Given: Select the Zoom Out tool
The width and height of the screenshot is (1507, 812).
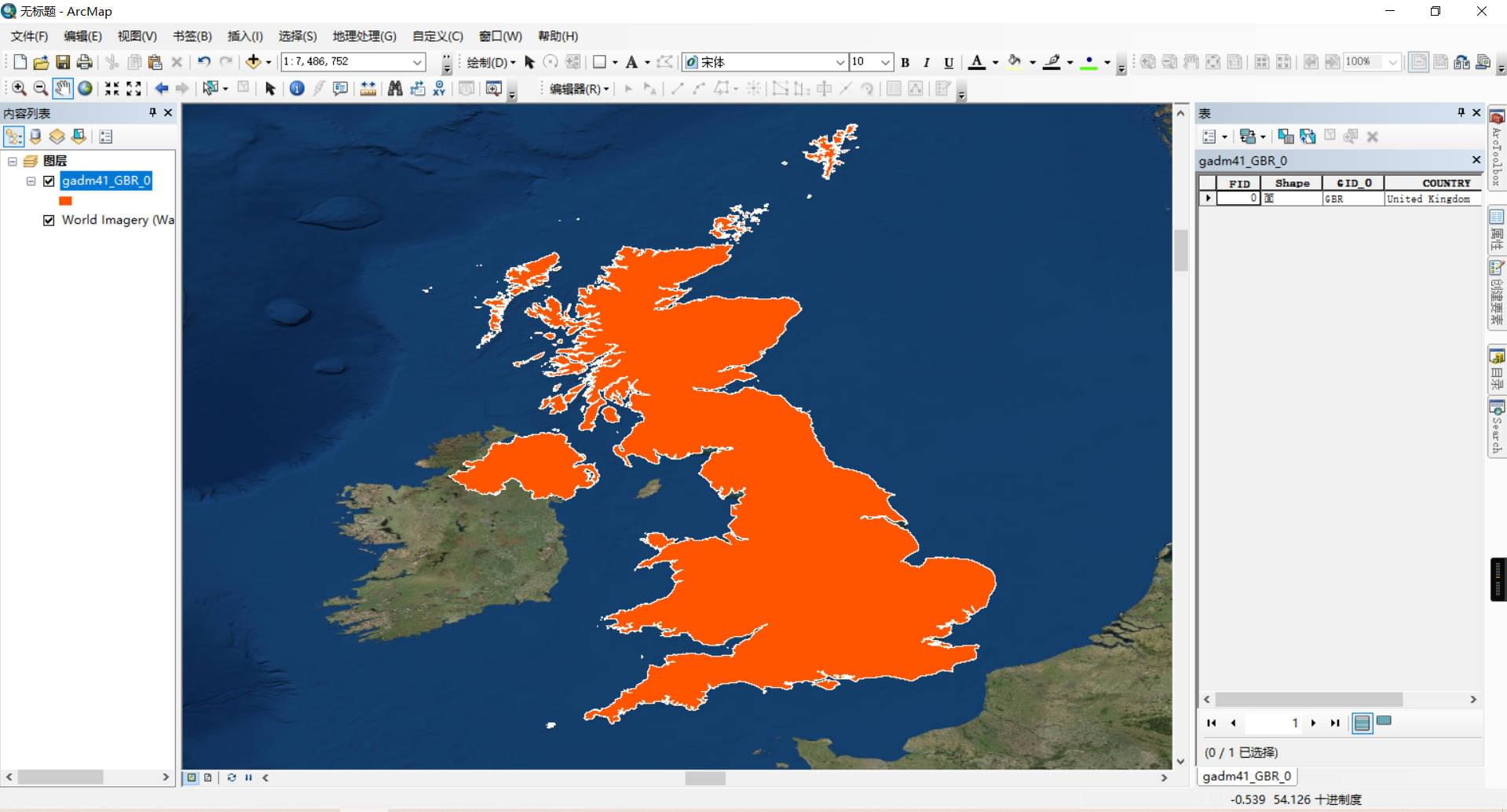Looking at the screenshot, I should (x=40, y=89).
